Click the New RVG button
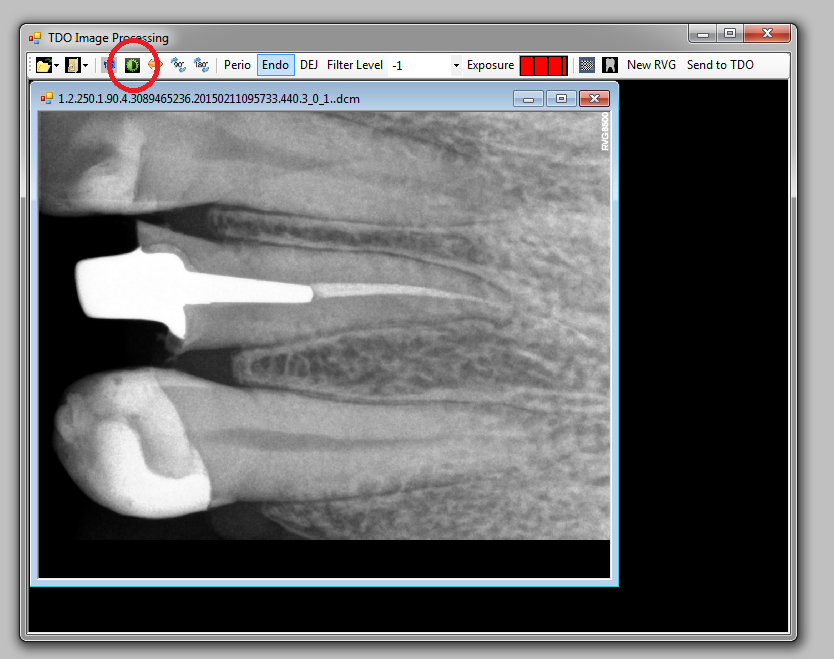 (651, 65)
